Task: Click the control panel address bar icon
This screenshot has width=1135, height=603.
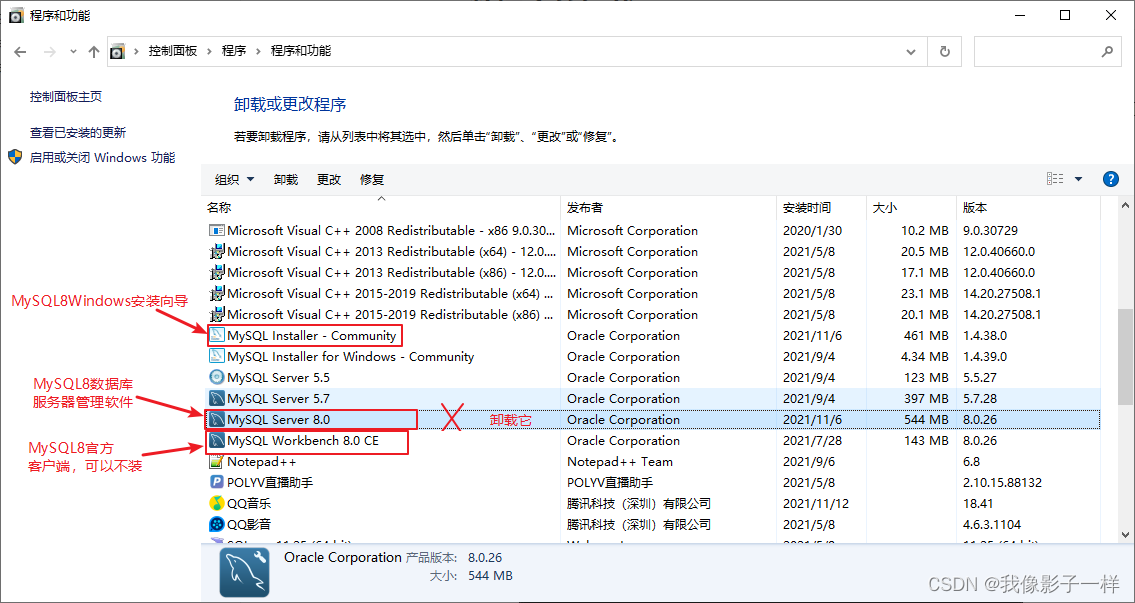Action: [117, 51]
